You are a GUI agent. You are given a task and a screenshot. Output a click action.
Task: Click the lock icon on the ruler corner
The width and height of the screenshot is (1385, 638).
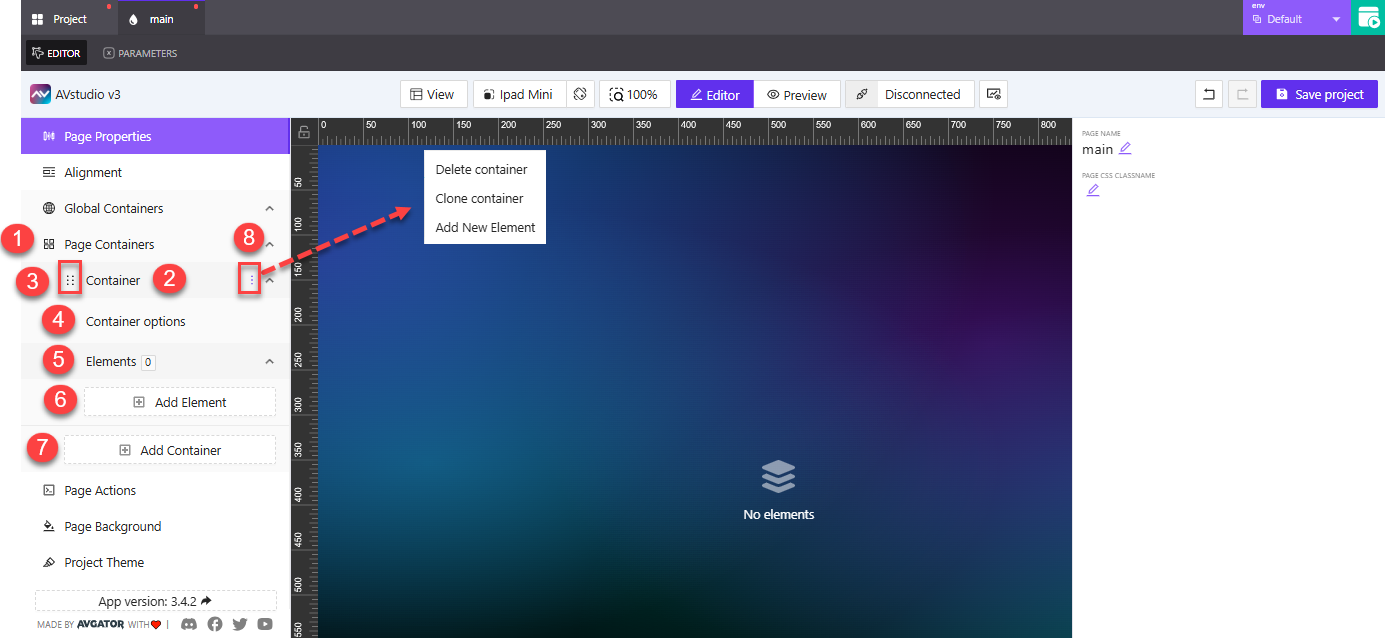click(304, 131)
